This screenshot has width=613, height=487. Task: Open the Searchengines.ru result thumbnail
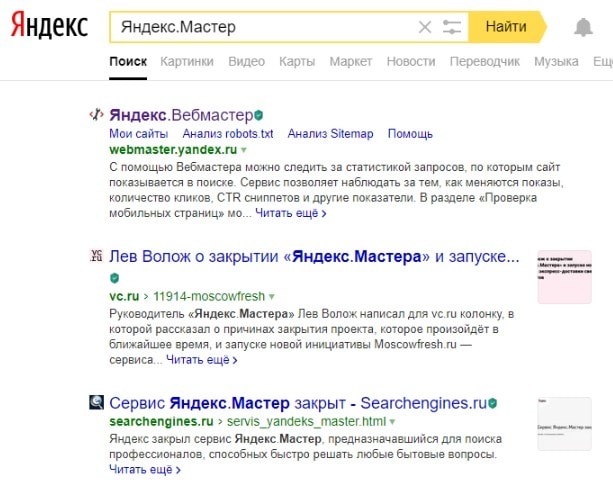click(565, 424)
